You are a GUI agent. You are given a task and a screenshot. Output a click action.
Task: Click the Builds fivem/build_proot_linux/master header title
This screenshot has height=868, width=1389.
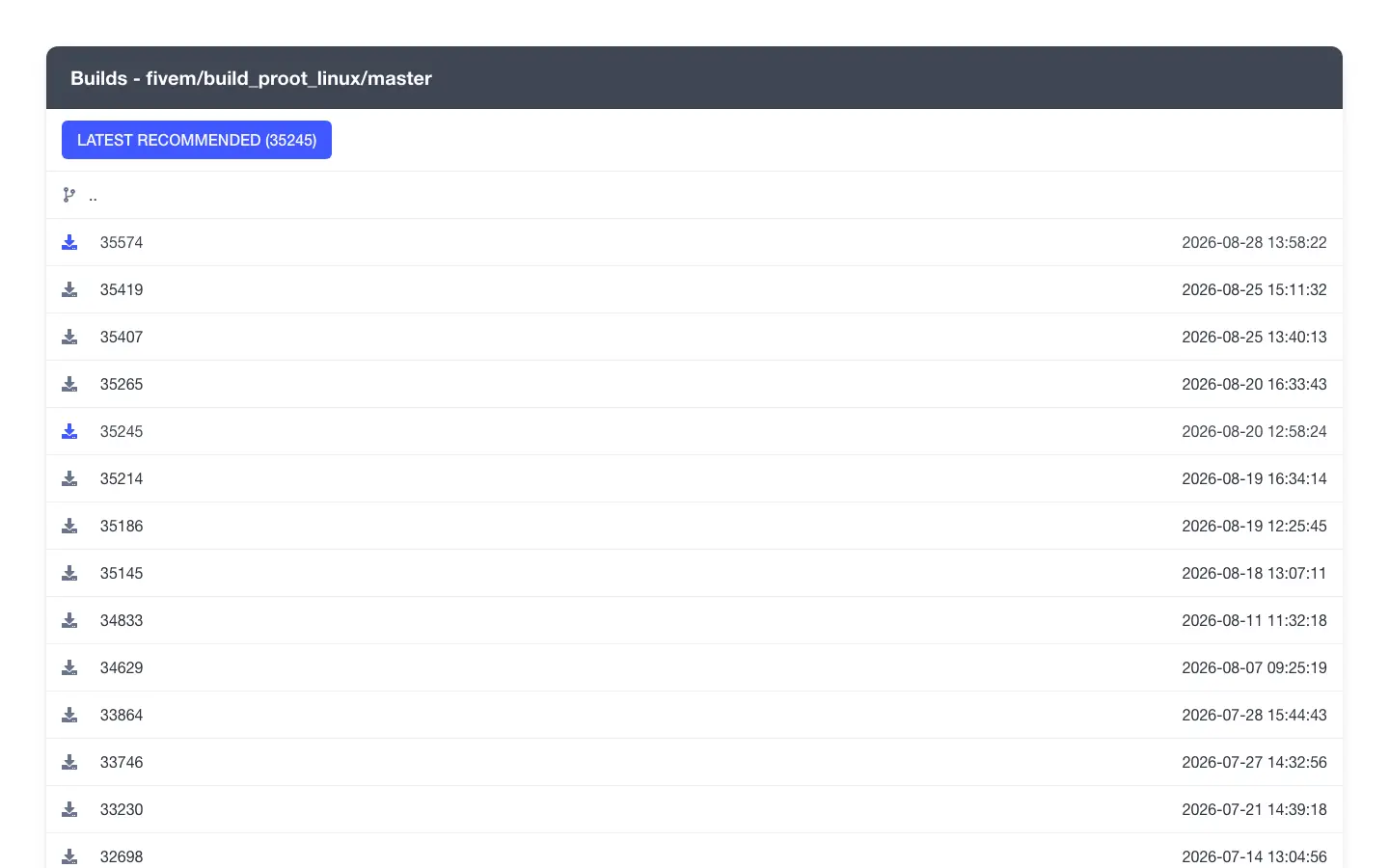pyautogui.click(x=251, y=78)
